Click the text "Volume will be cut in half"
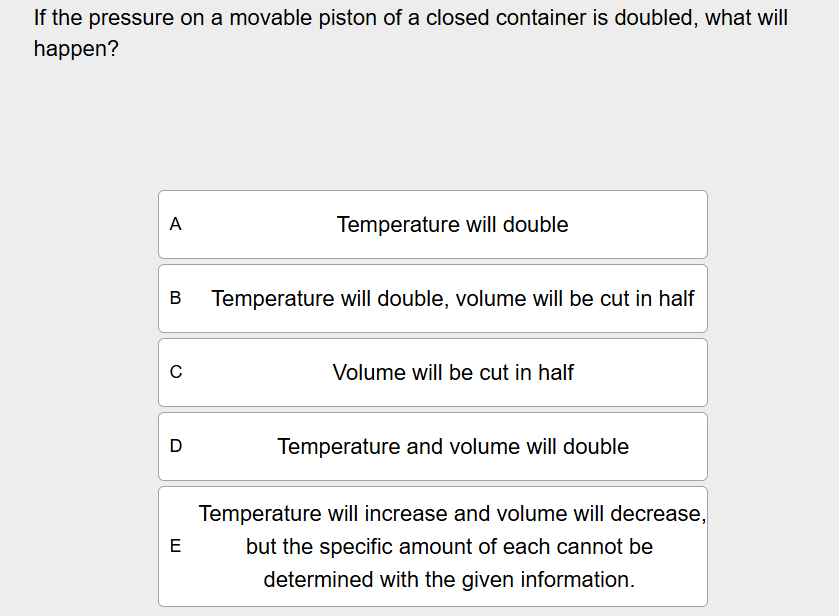 pos(453,372)
